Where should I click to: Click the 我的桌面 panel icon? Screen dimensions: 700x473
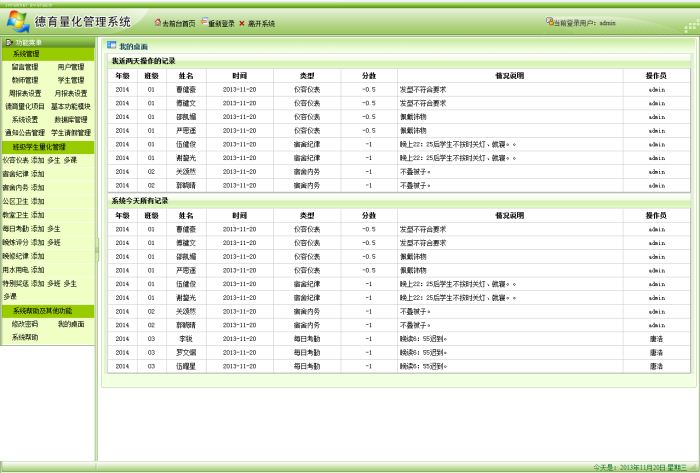[112, 46]
